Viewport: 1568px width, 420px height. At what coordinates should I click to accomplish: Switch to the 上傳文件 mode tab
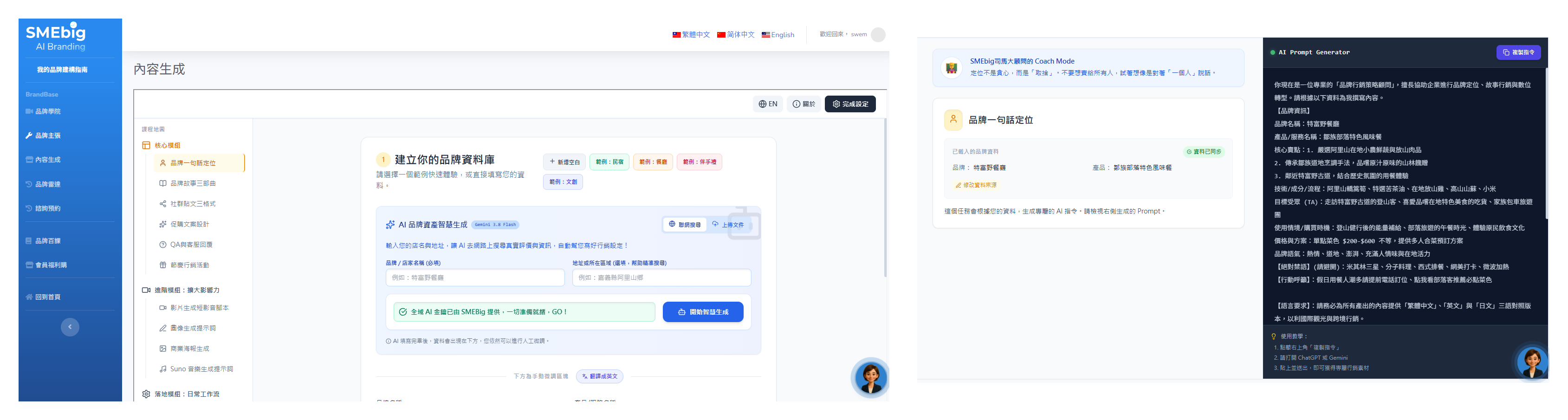(x=729, y=225)
